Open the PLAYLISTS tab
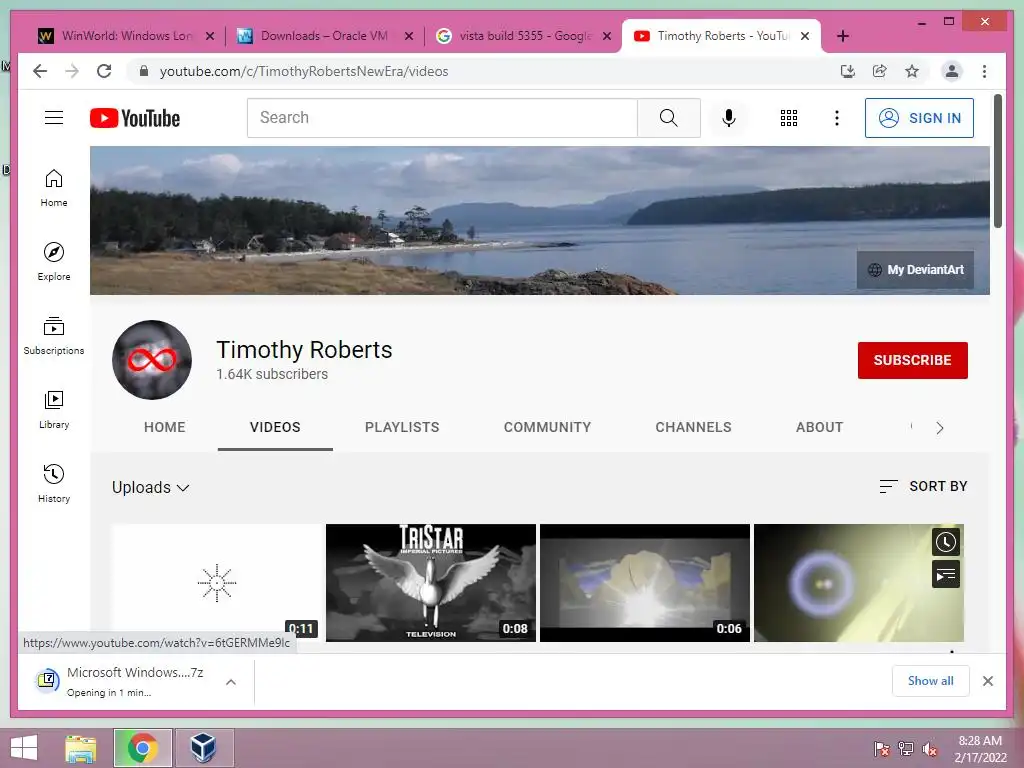This screenshot has width=1024, height=768. [x=402, y=427]
